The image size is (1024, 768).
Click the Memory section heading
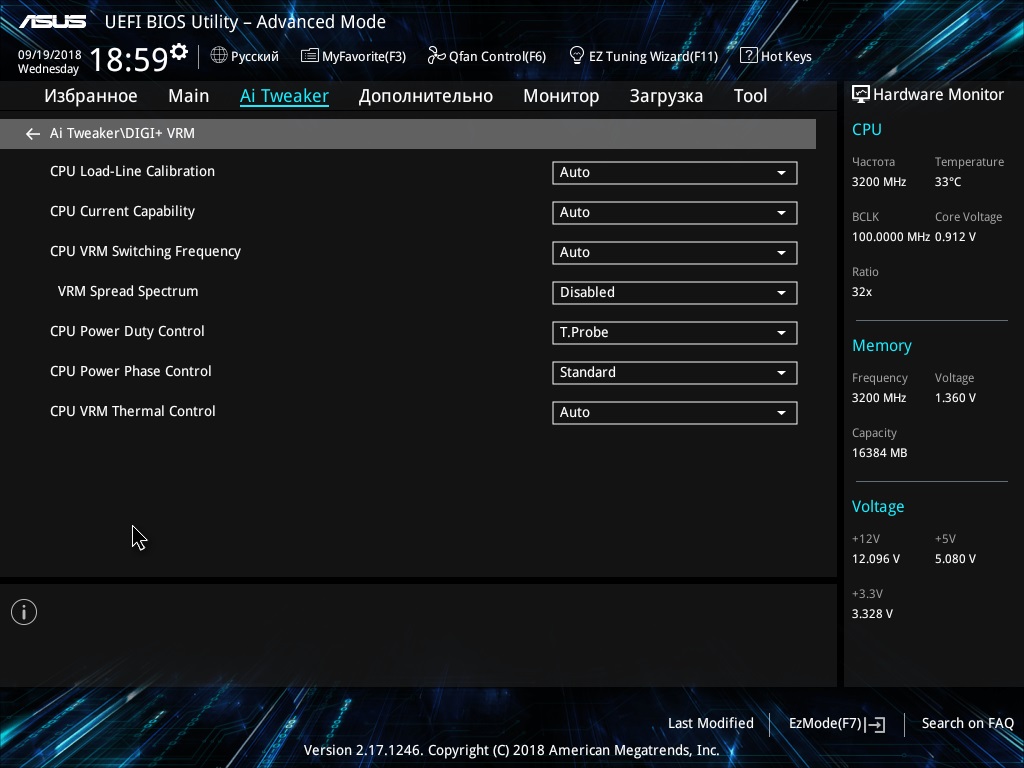[x=882, y=345]
